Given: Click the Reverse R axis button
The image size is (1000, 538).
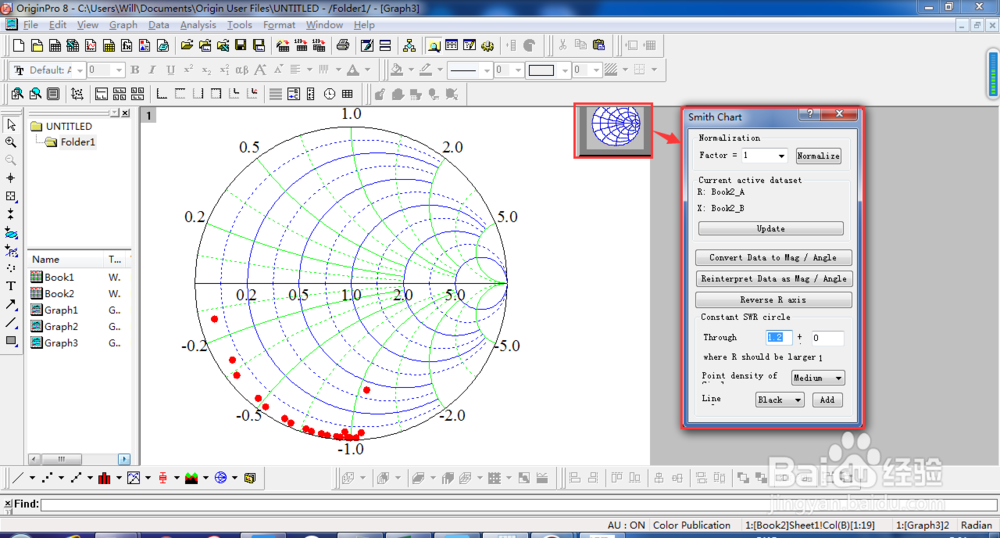Looking at the screenshot, I should [x=773, y=300].
